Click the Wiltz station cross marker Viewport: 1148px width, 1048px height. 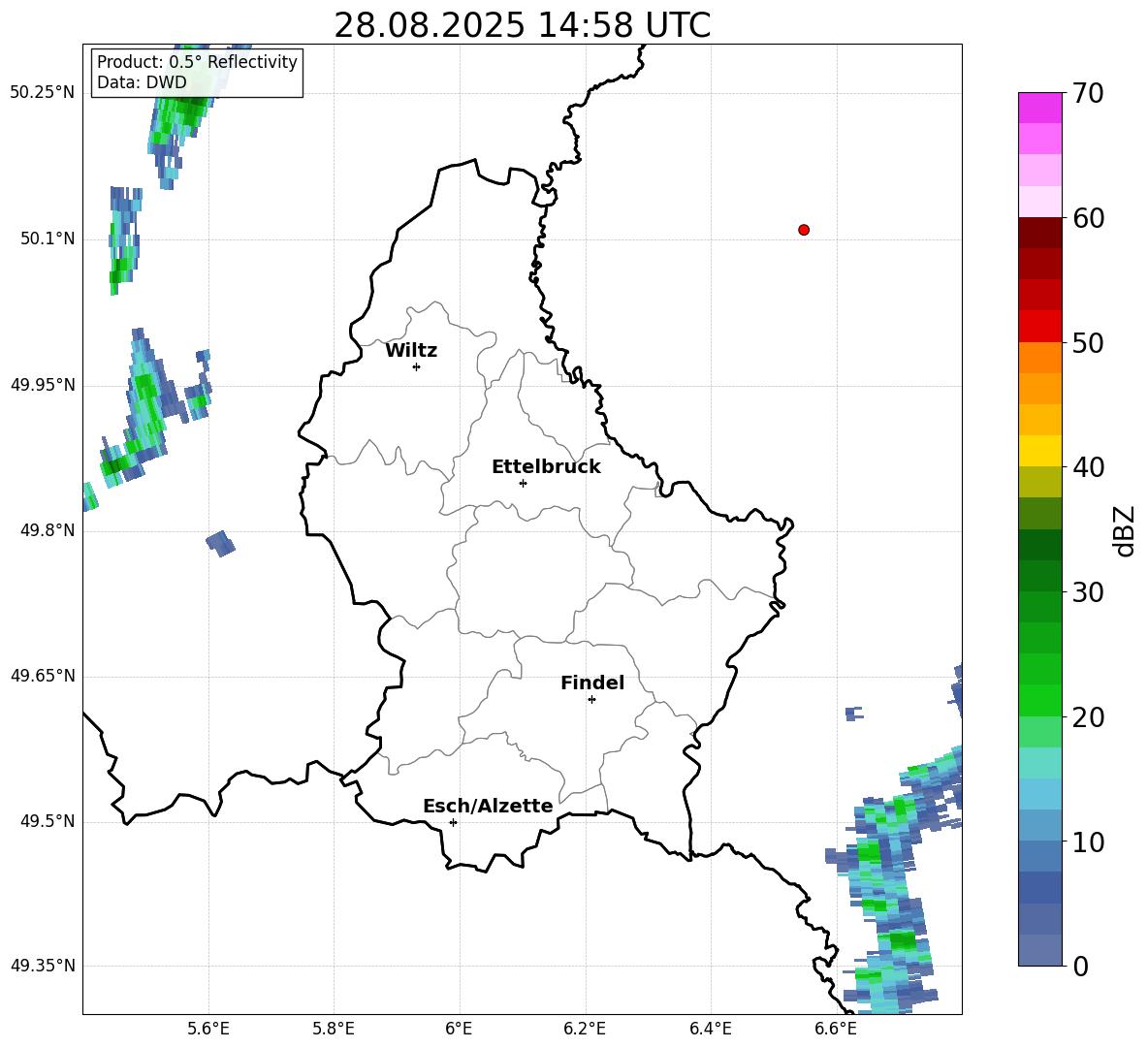pyautogui.click(x=417, y=366)
